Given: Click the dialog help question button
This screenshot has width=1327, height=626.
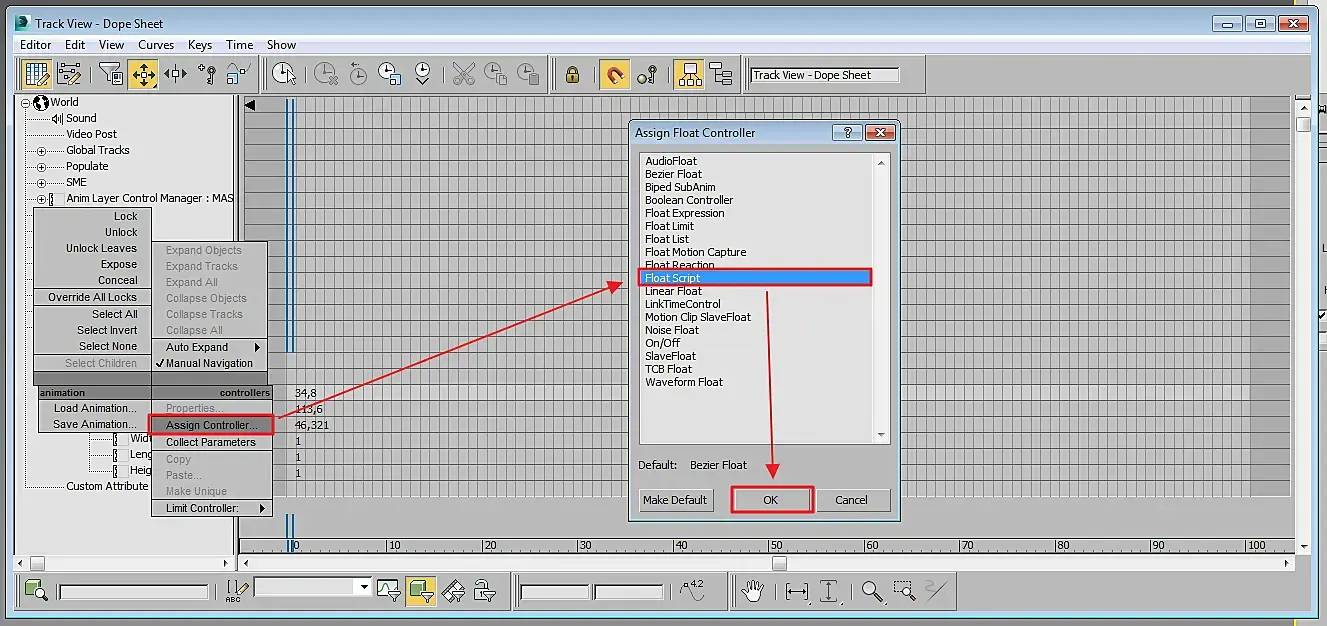Looking at the screenshot, I should [847, 132].
